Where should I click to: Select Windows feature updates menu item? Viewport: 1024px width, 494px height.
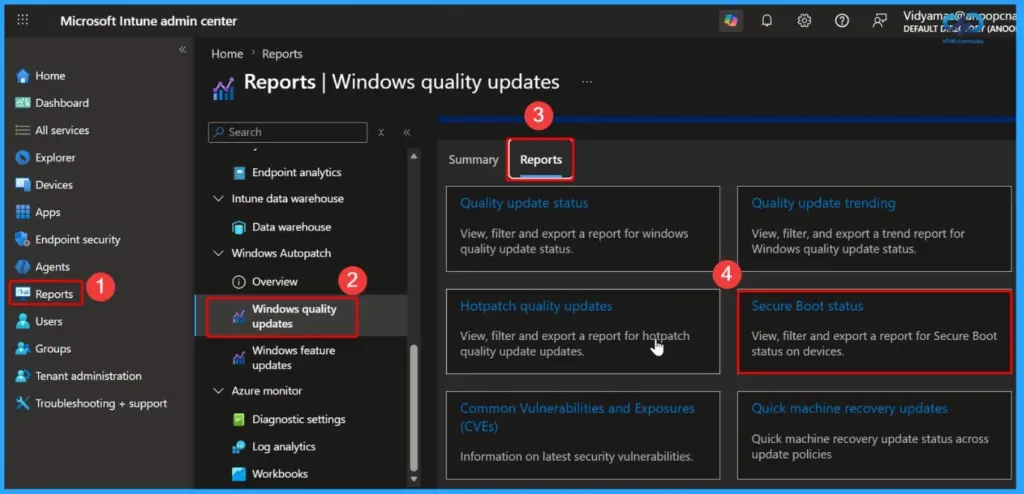(x=294, y=358)
